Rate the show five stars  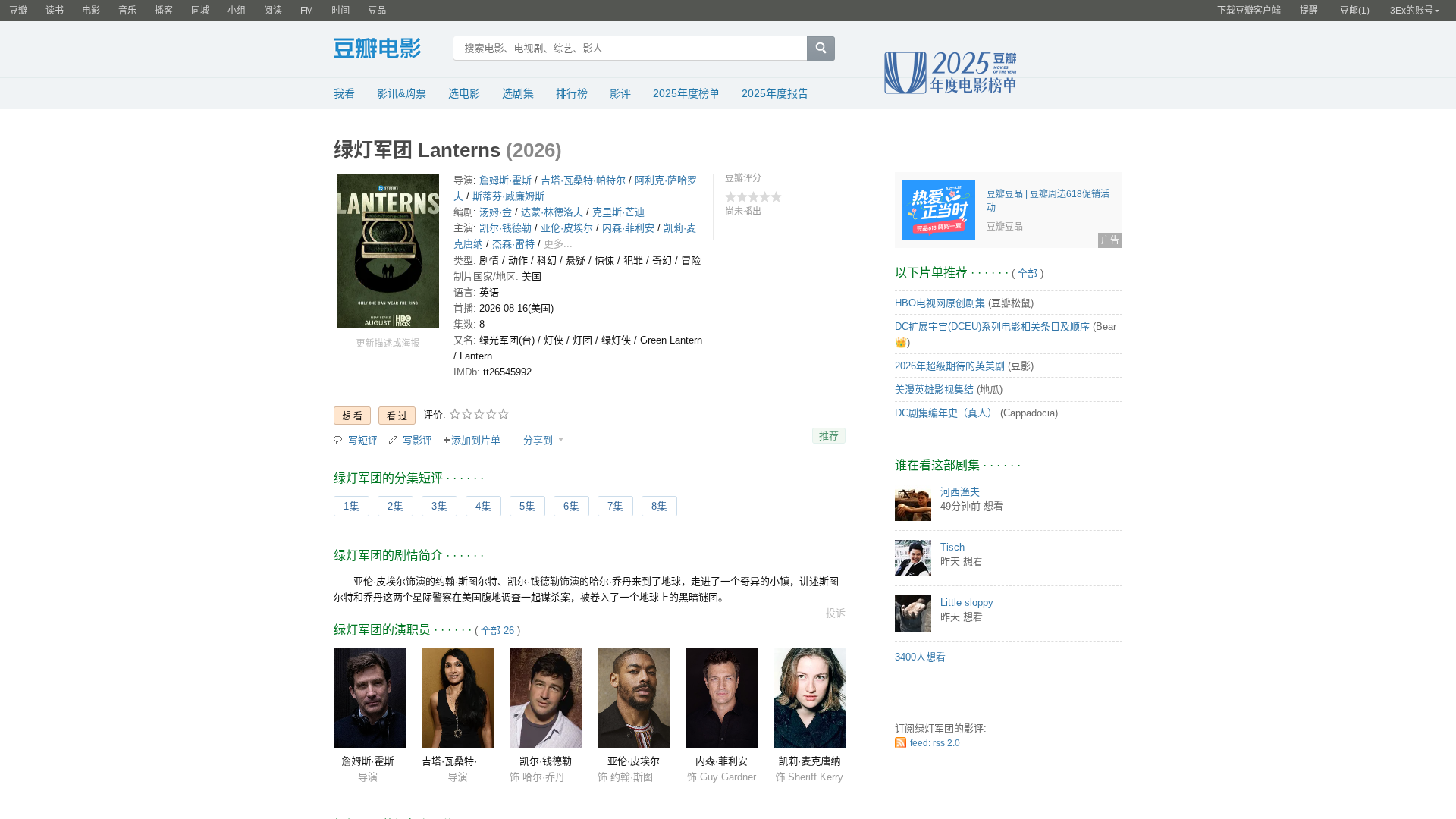point(504,414)
